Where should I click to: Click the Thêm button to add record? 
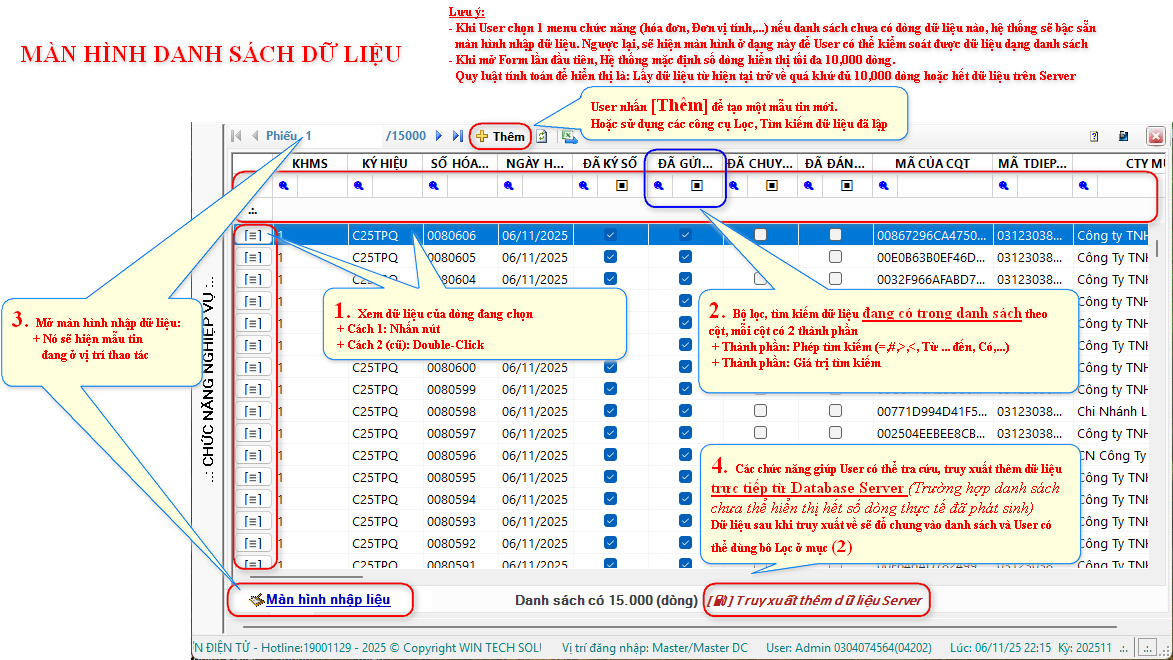pyautogui.click(x=501, y=136)
